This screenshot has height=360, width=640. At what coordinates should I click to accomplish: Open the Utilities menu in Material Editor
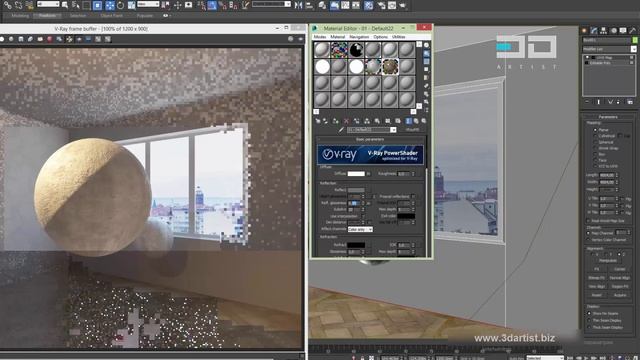point(399,37)
